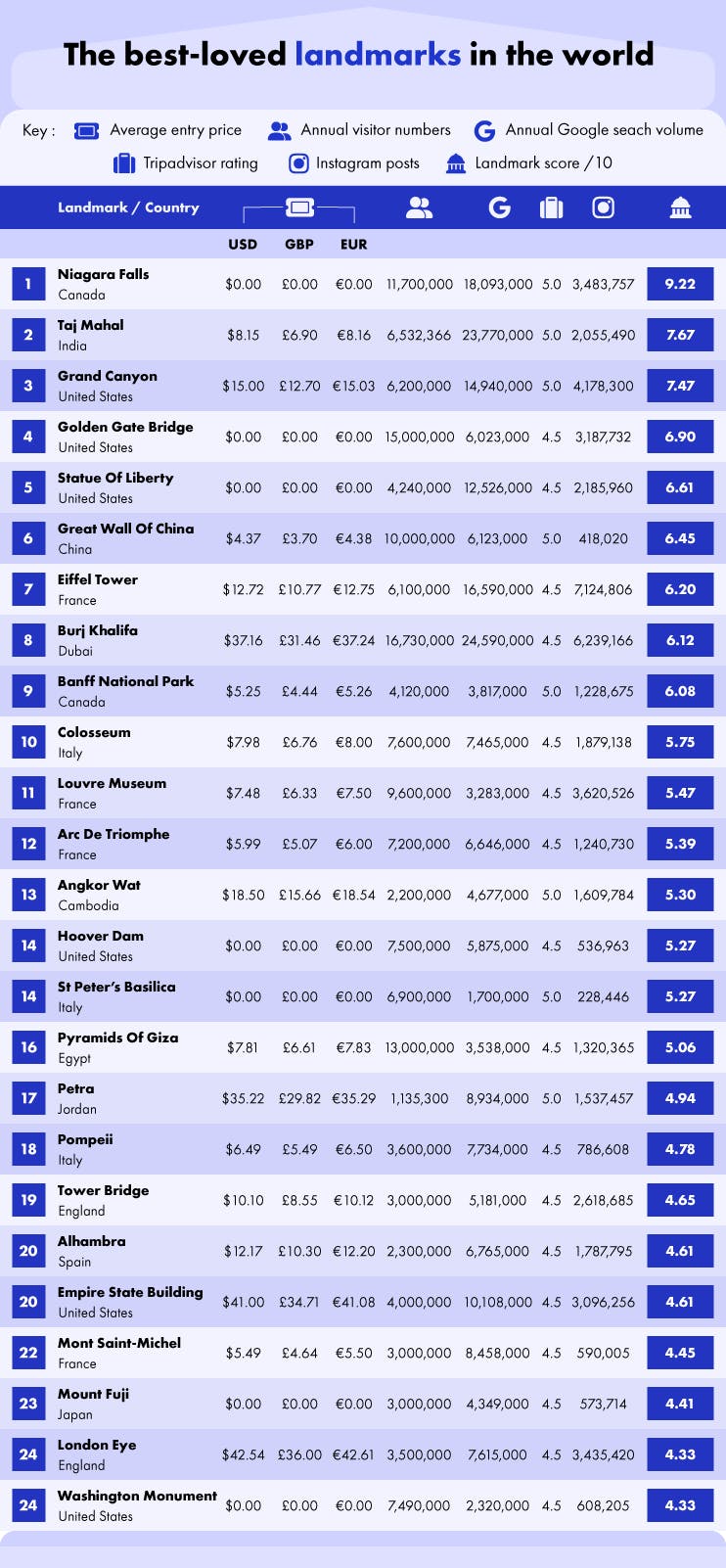This screenshot has width=726, height=1568.
Task: Click the 9.22 score badge for Niagara Falls
Action: (680, 284)
